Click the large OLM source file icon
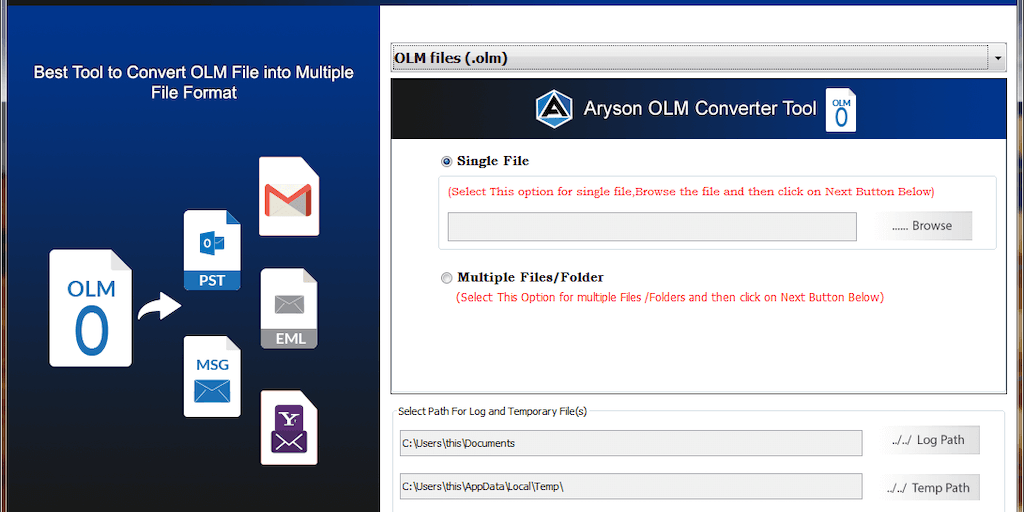Screen dimensions: 1024x512 pyautogui.click(x=91, y=308)
